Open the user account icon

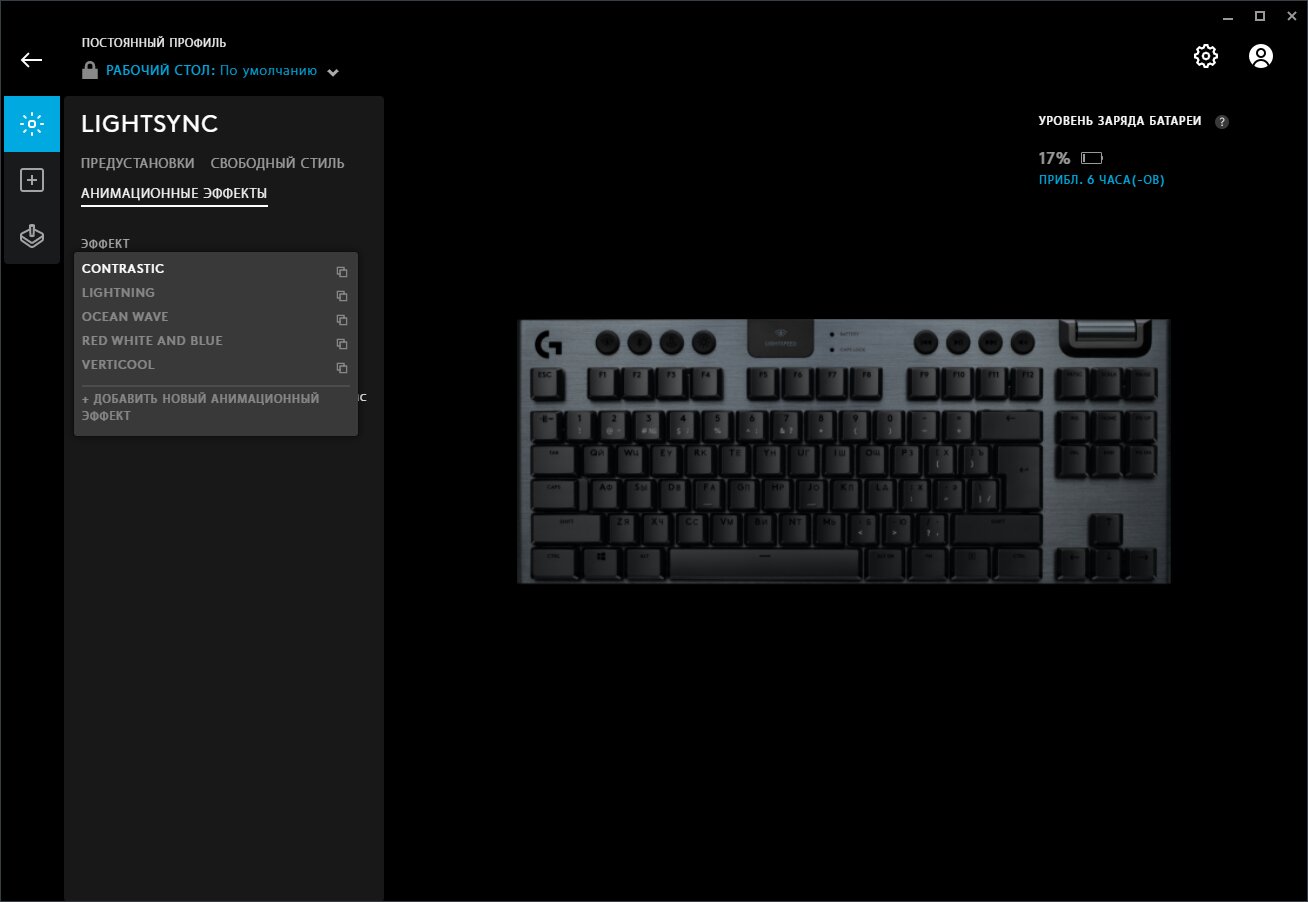pyautogui.click(x=1261, y=56)
